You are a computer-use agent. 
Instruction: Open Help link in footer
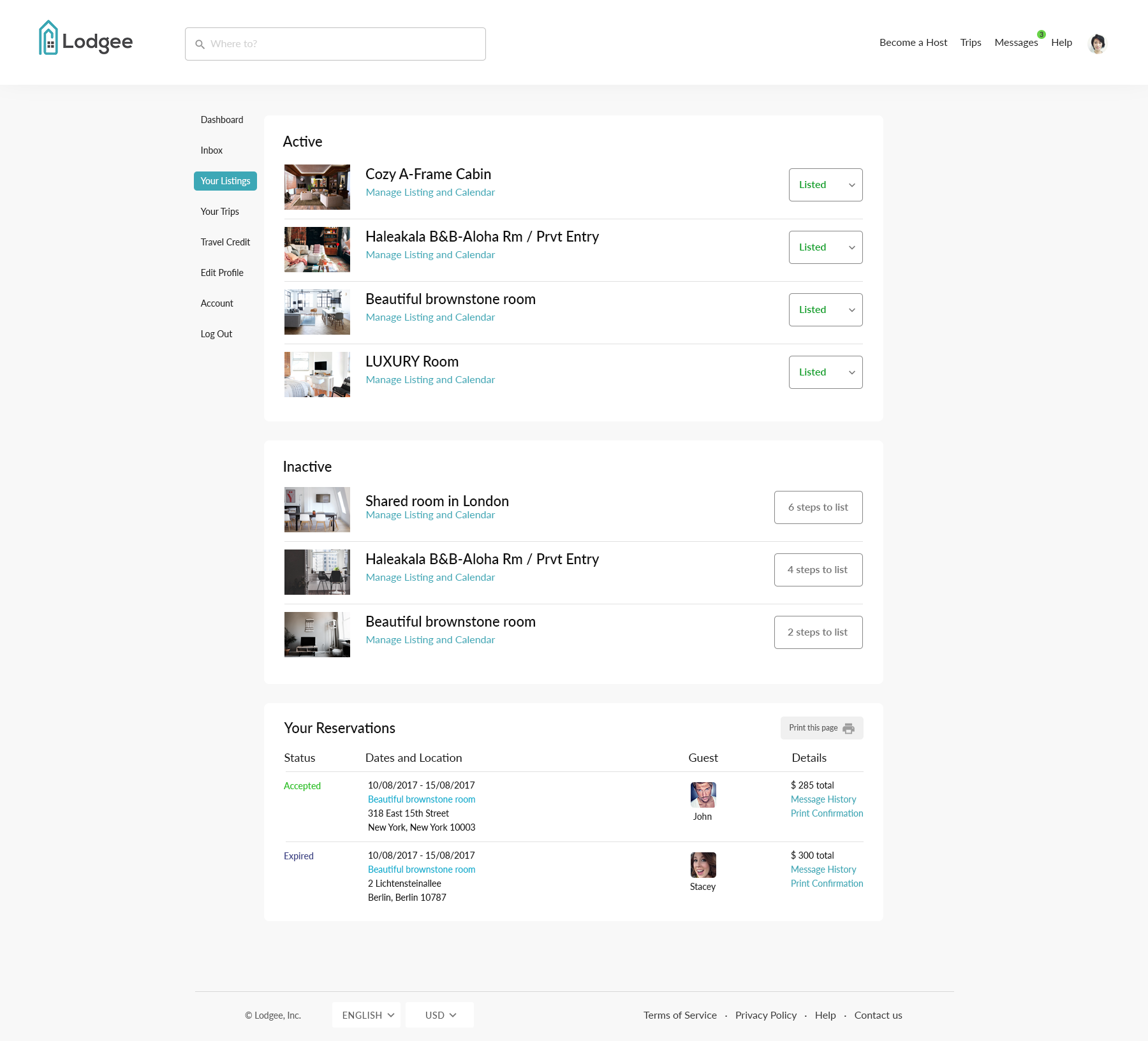(x=825, y=1016)
